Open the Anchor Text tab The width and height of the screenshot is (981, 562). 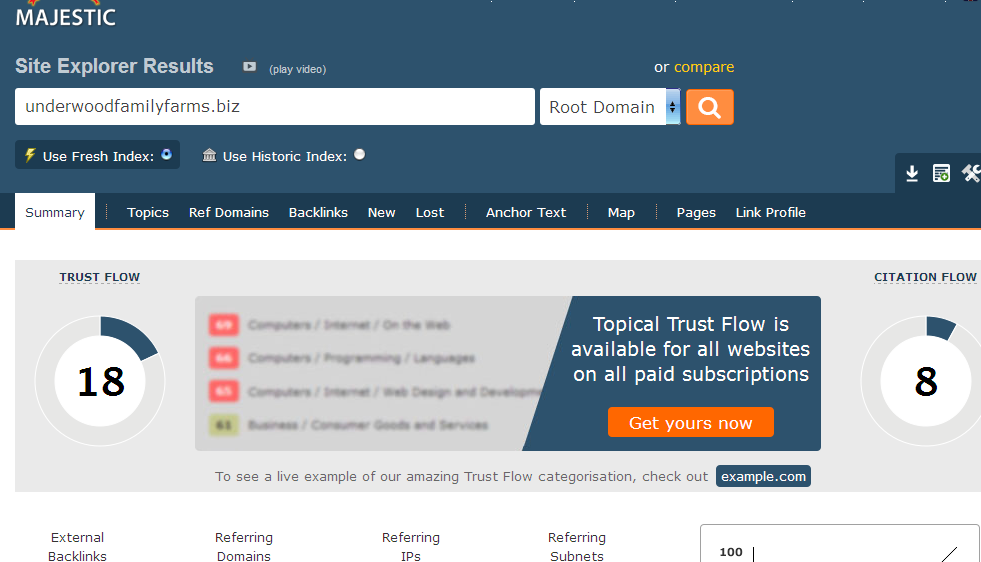click(x=526, y=213)
